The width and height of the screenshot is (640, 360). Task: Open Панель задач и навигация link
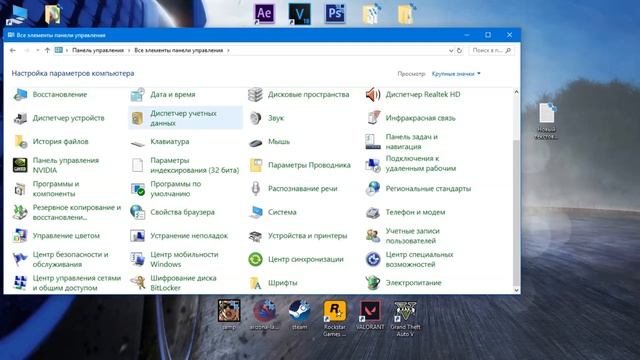412,142
